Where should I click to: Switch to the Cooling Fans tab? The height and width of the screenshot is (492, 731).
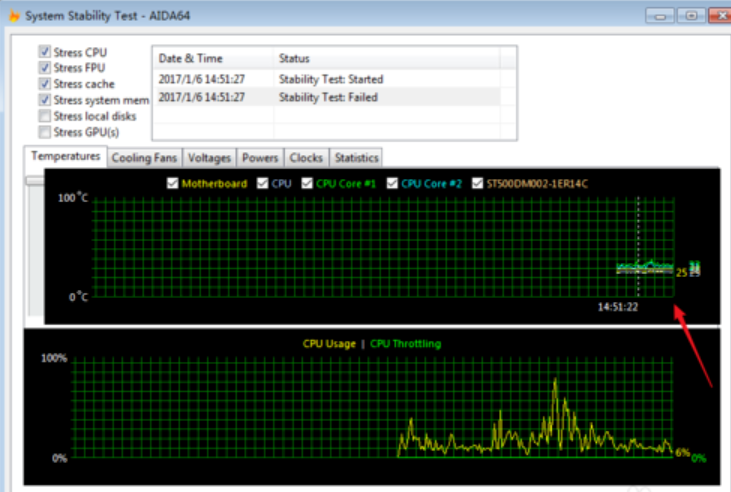click(144, 158)
